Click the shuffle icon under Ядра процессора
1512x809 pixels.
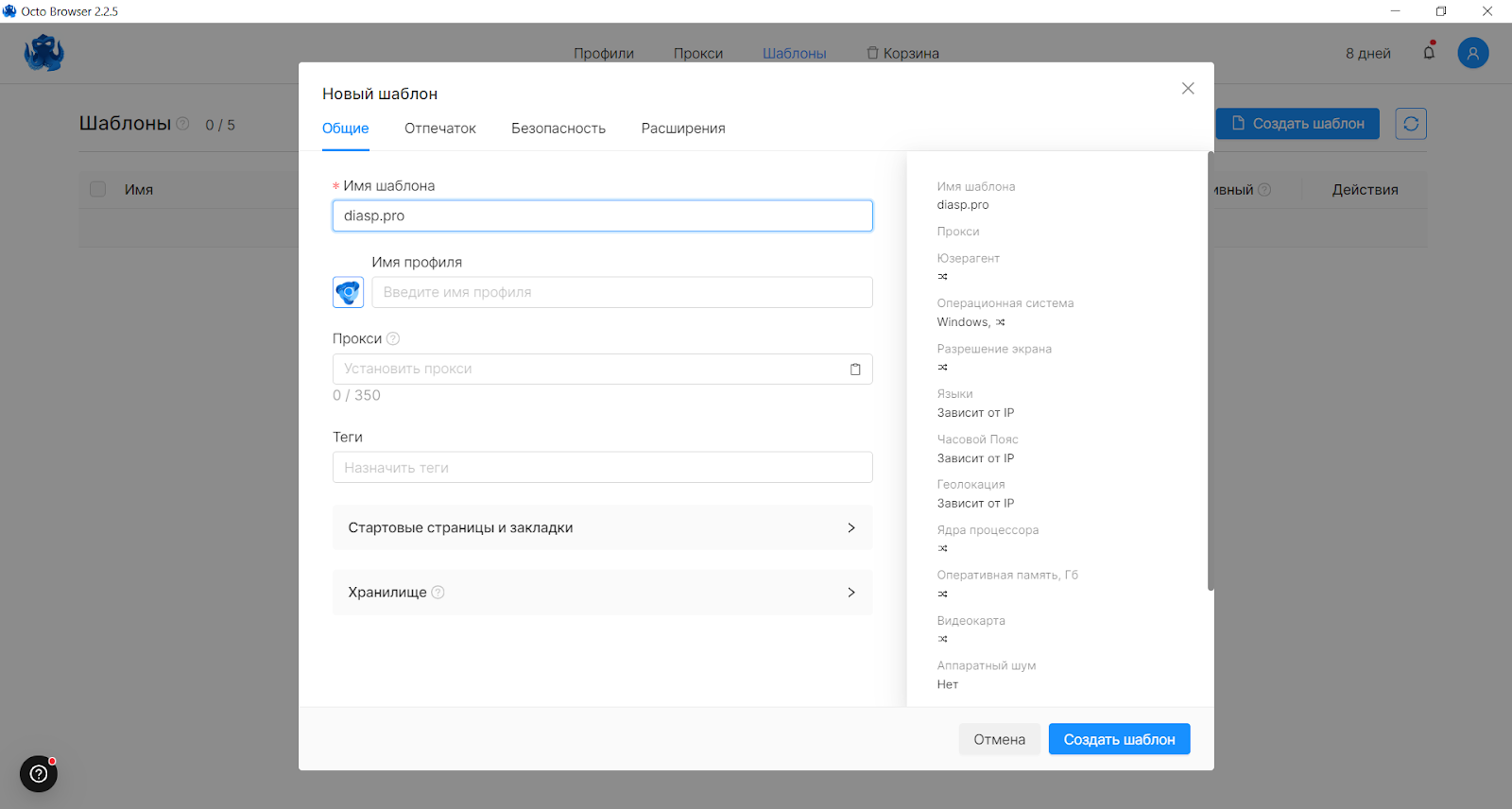tap(942, 549)
